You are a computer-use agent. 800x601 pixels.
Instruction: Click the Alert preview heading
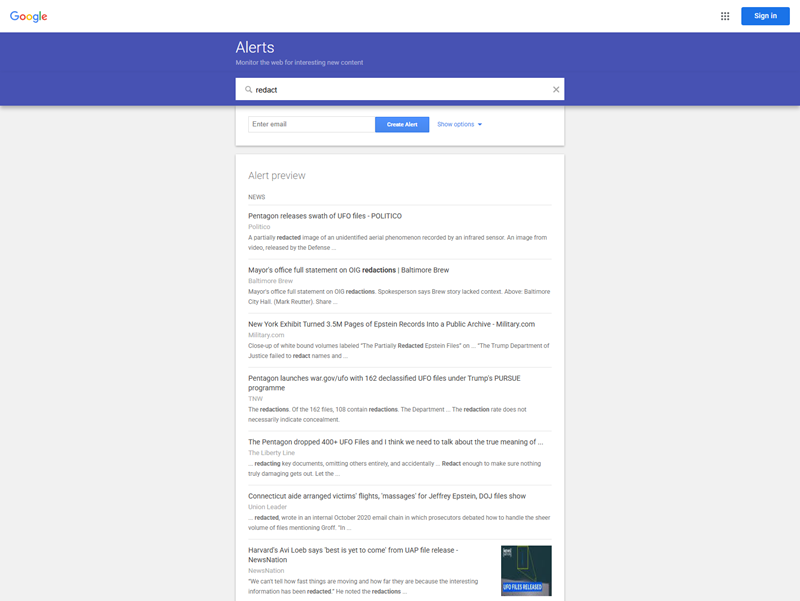(x=277, y=176)
